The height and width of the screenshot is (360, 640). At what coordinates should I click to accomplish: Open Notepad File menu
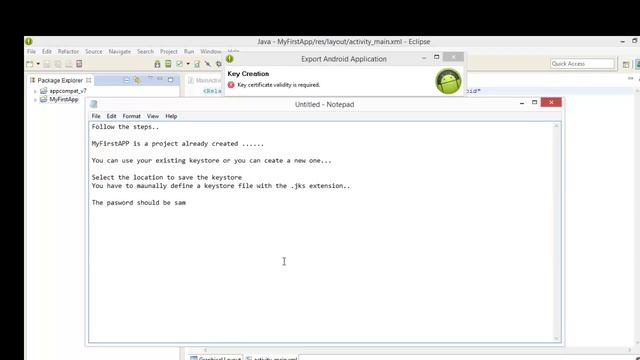(x=96, y=116)
